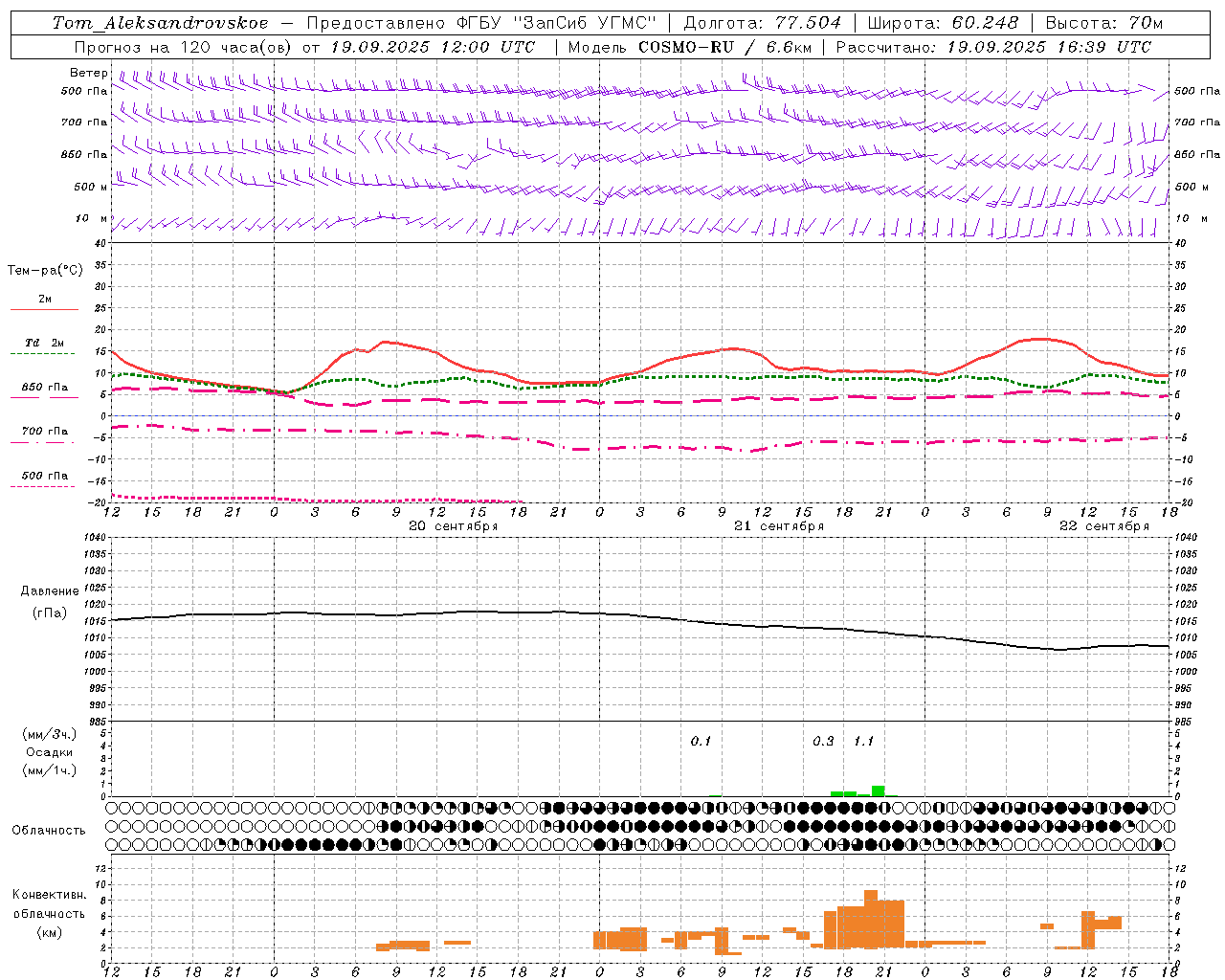Click the model name COSMO-RU / 6.6км
The image size is (1225, 980).
[724, 47]
